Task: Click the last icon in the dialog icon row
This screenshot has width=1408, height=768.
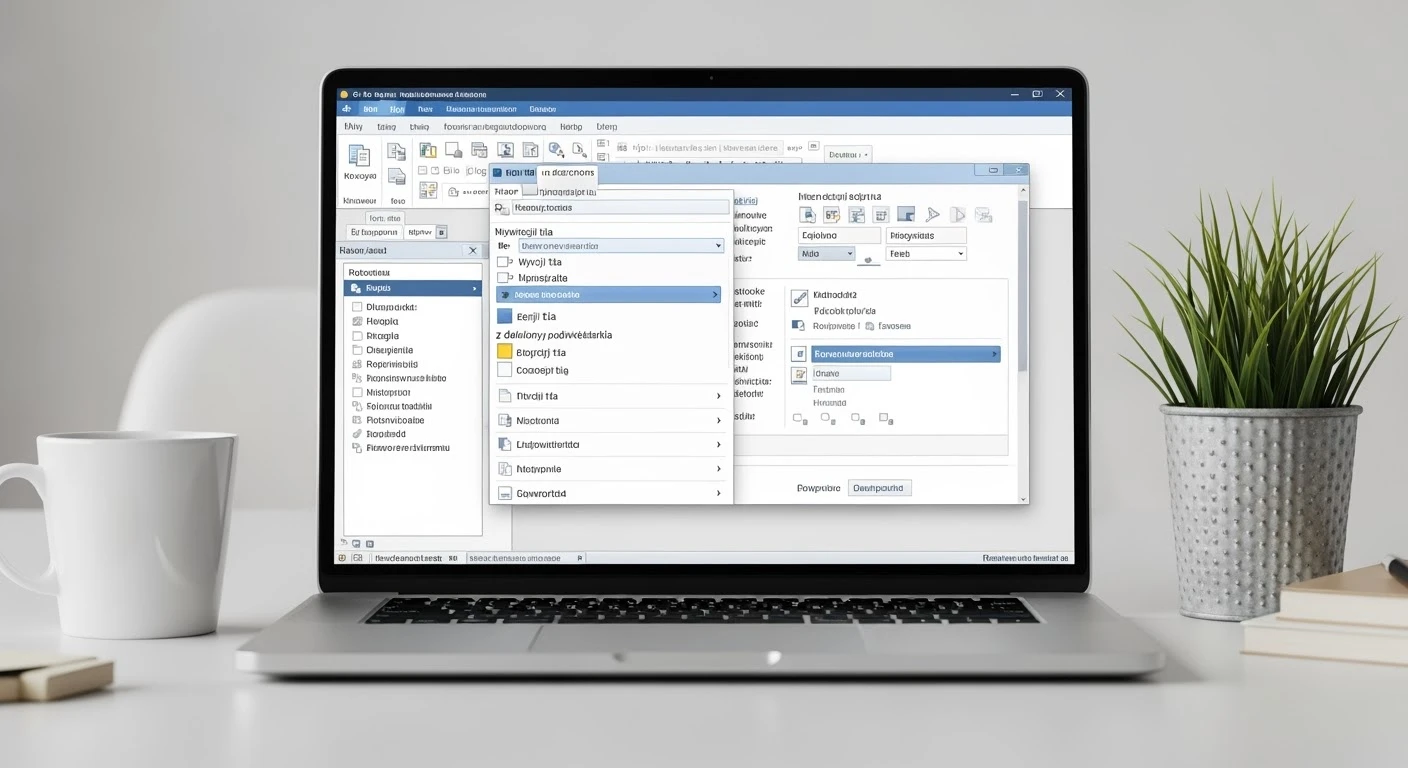Action: point(983,214)
